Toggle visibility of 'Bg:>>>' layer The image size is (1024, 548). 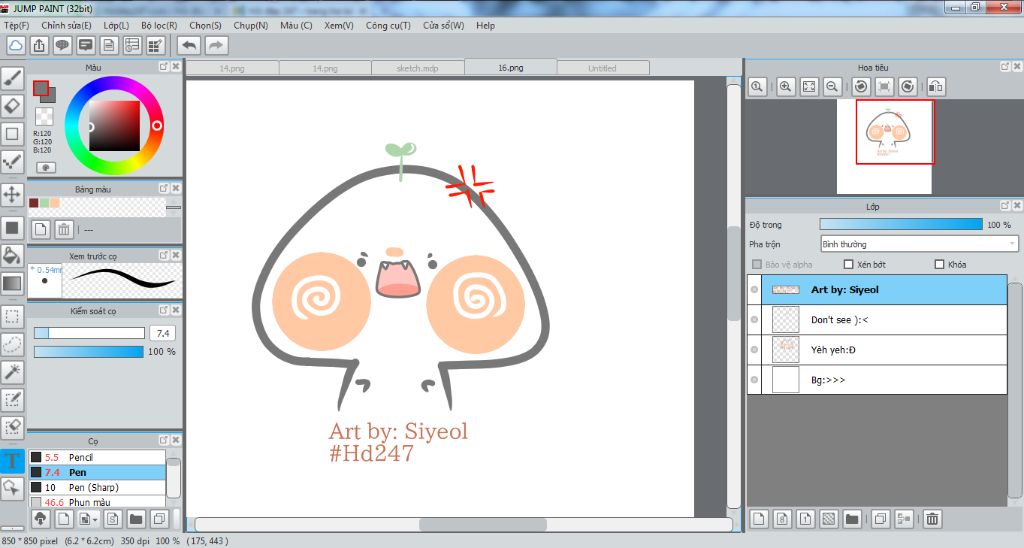pyautogui.click(x=755, y=379)
